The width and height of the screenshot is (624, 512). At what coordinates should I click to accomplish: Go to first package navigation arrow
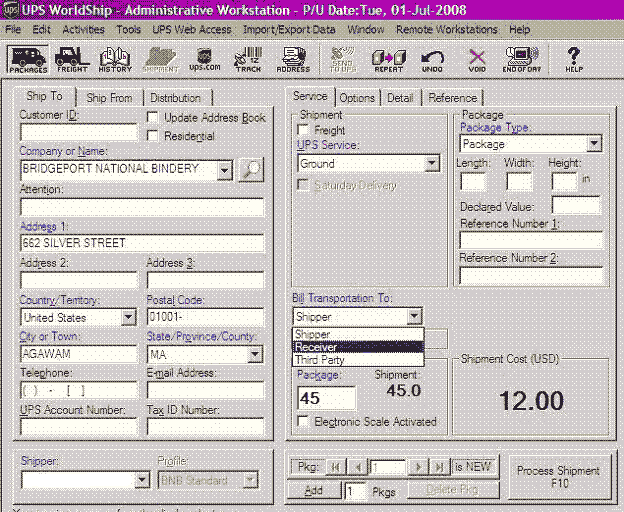[x=335, y=467]
